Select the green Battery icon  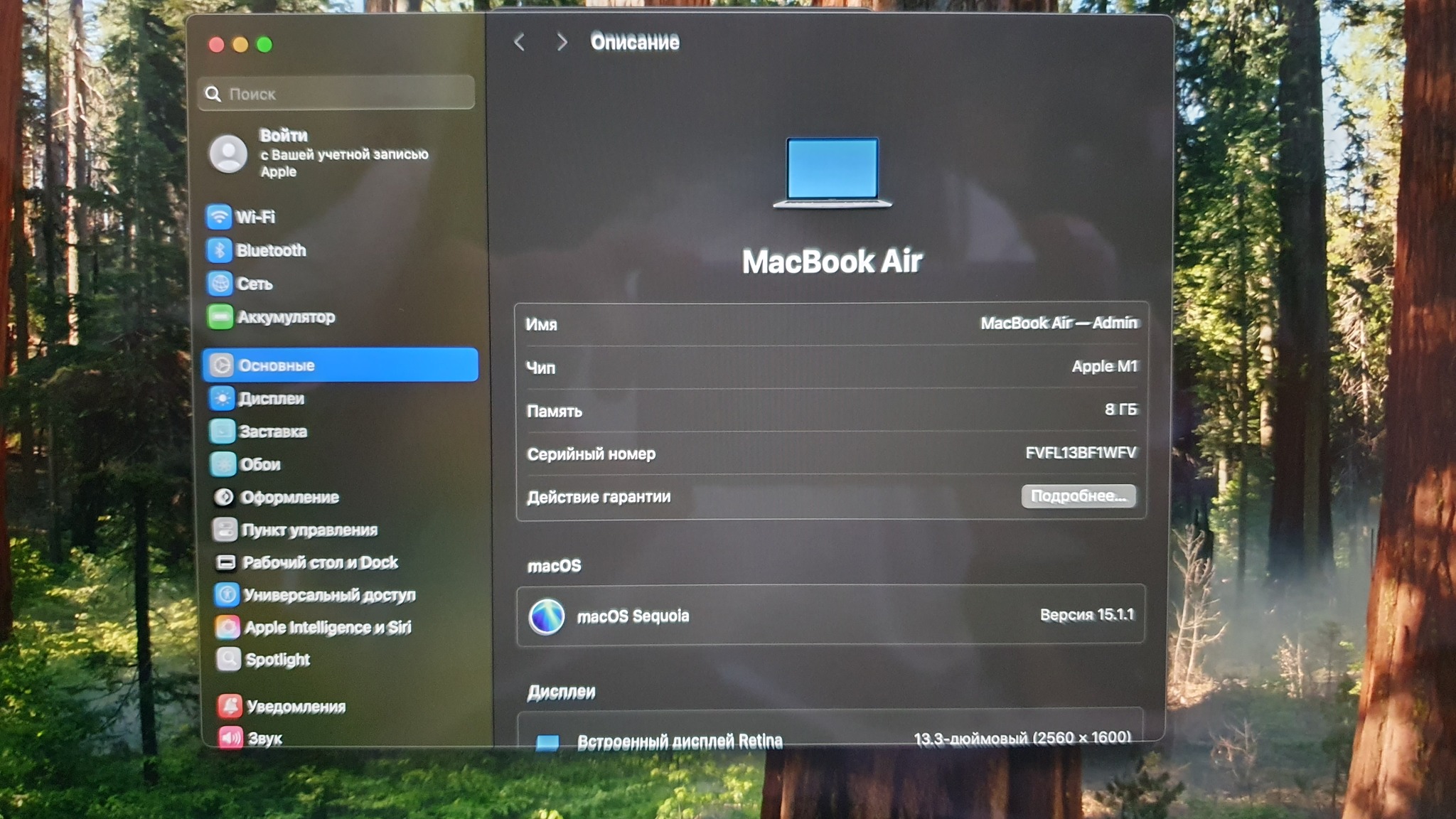pos(220,316)
